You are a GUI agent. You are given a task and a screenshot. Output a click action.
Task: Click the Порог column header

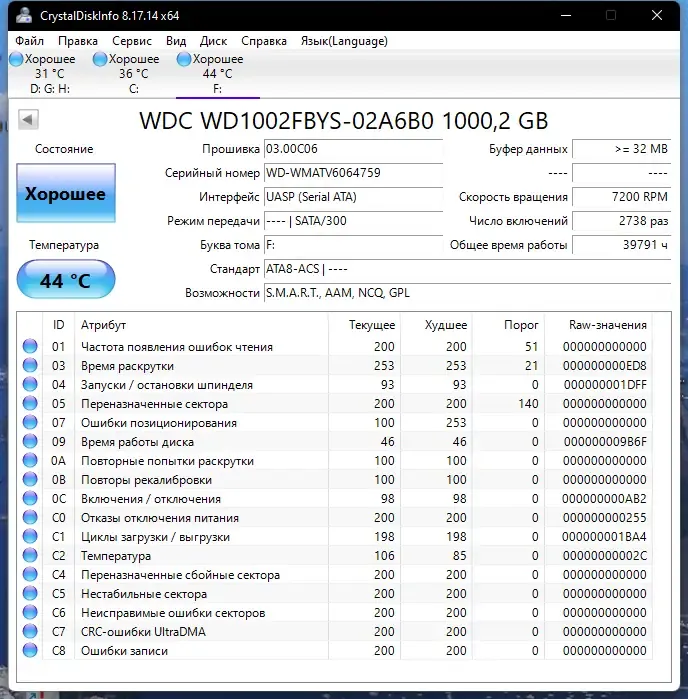tap(508, 325)
